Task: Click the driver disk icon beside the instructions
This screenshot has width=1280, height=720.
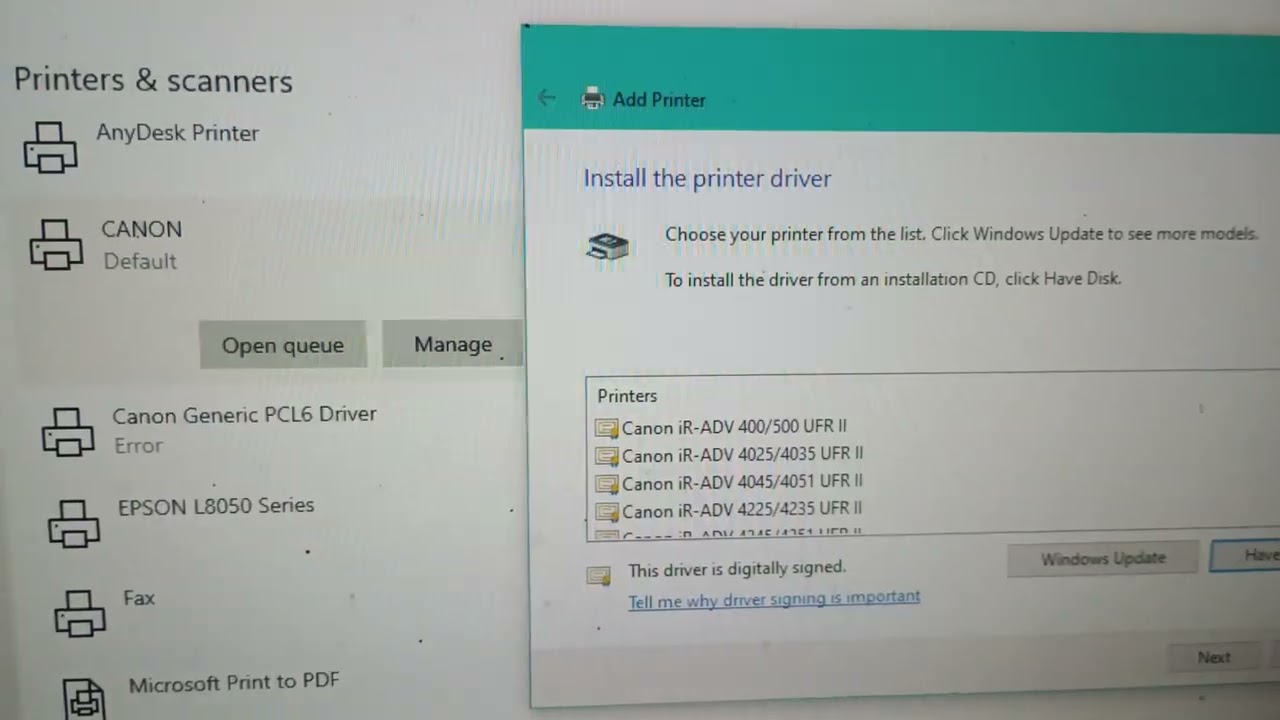Action: point(607,246)
